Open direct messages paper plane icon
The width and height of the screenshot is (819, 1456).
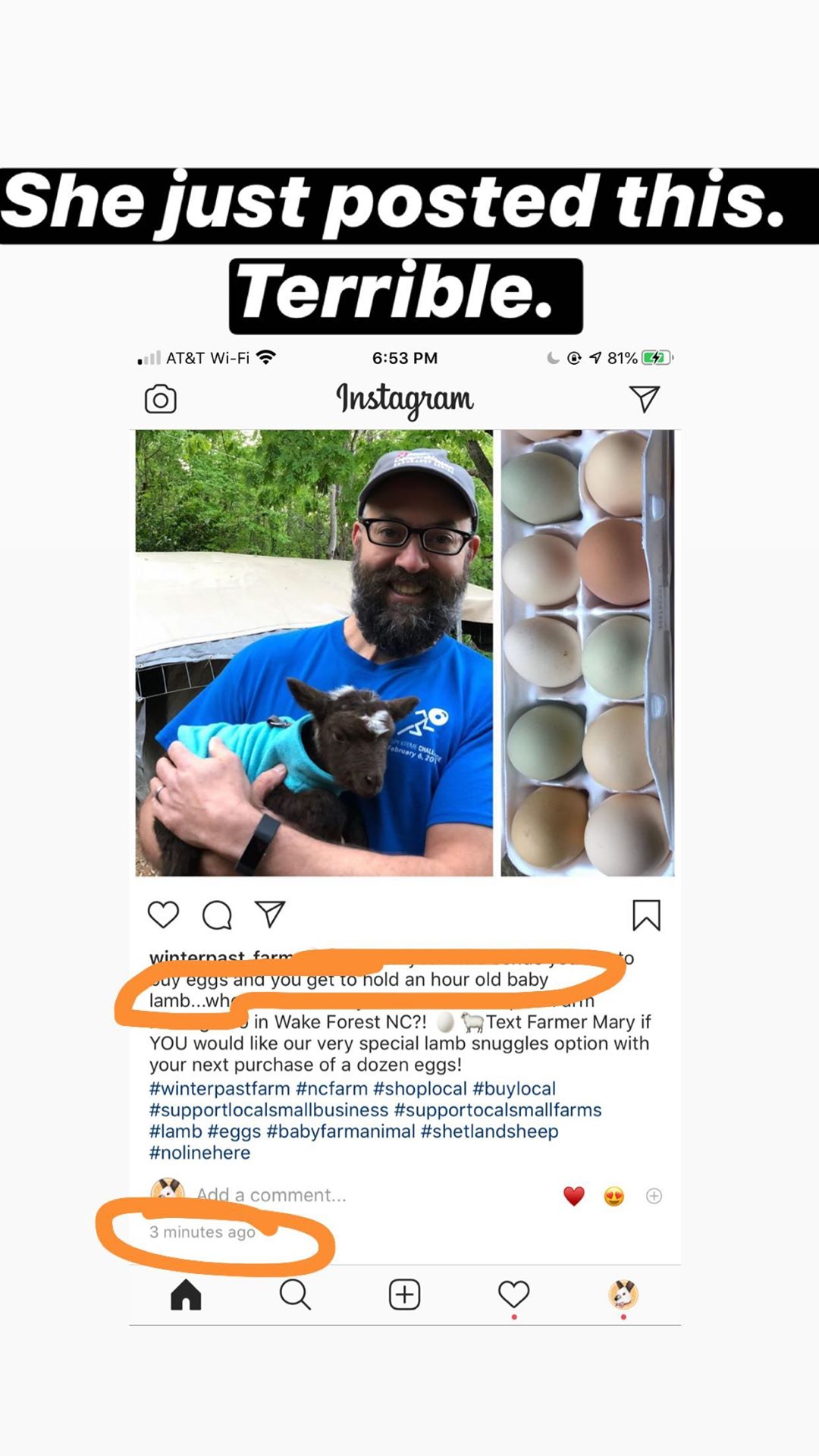pyautogui.click(x=645, y=399)
